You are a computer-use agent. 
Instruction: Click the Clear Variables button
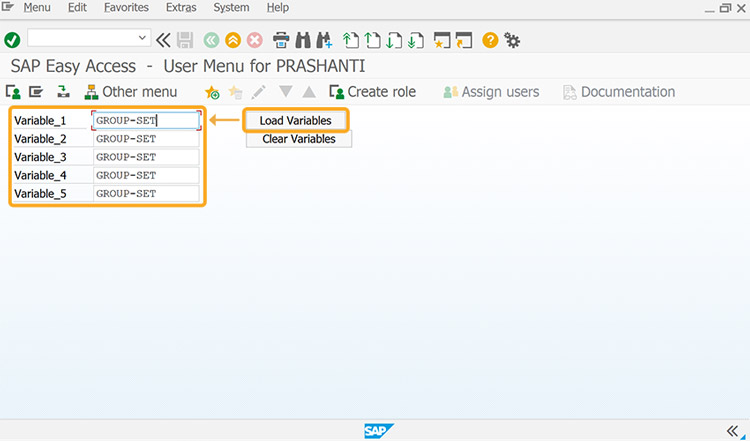point(299,139)
